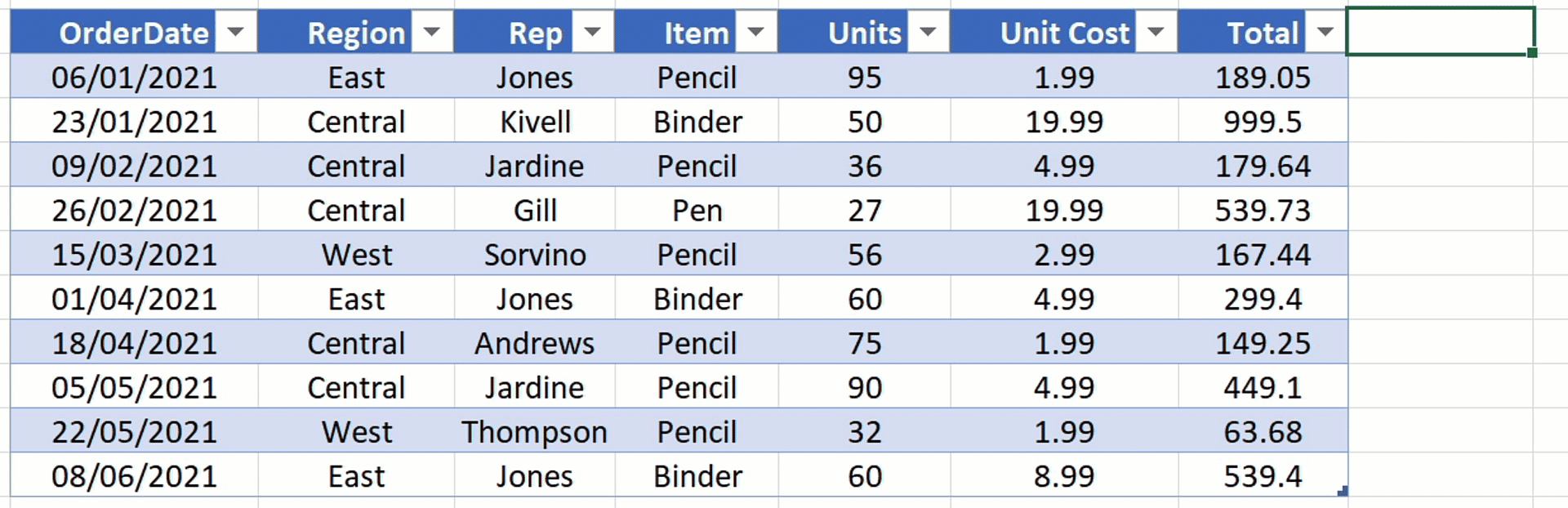The width and height of the screenshot is (1568, 508).
Task: Select the unit cost 8.99 cell
Action: click(1063, 476)
